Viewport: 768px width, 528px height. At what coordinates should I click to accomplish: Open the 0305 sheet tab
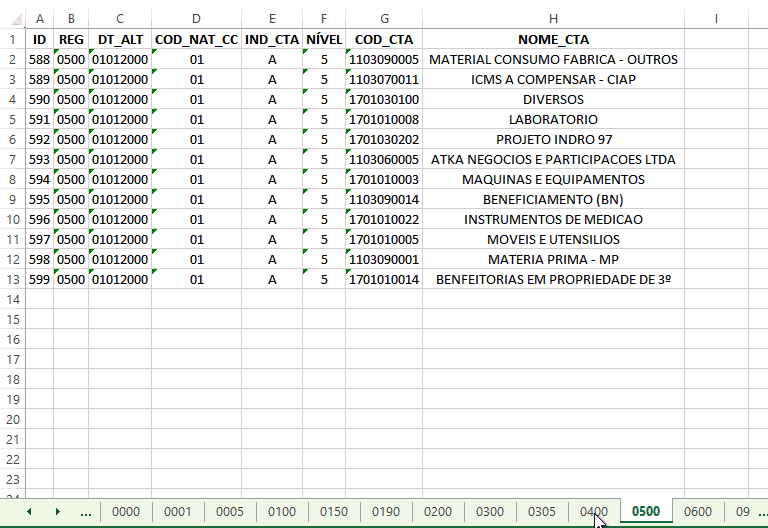click(542, 512)
